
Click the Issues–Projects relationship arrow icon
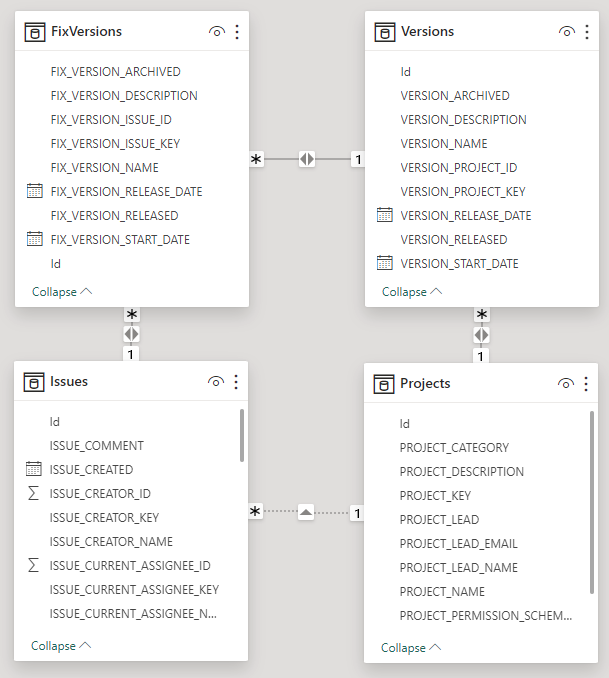[306, 513]
